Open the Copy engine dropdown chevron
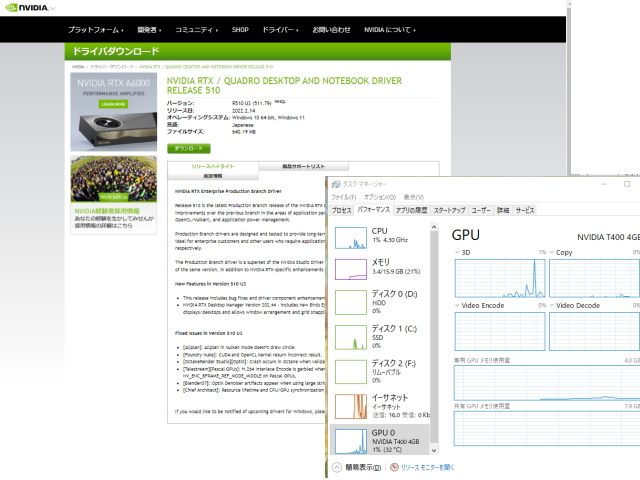Viewport: 640px width, 480px height. pos(552,252)
